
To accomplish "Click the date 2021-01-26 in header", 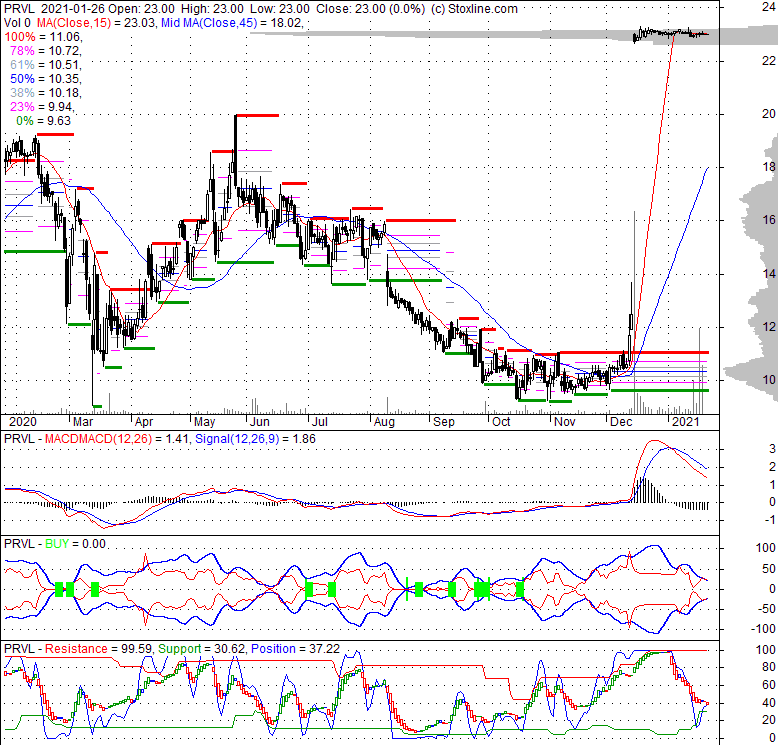I will click(73, 9).
